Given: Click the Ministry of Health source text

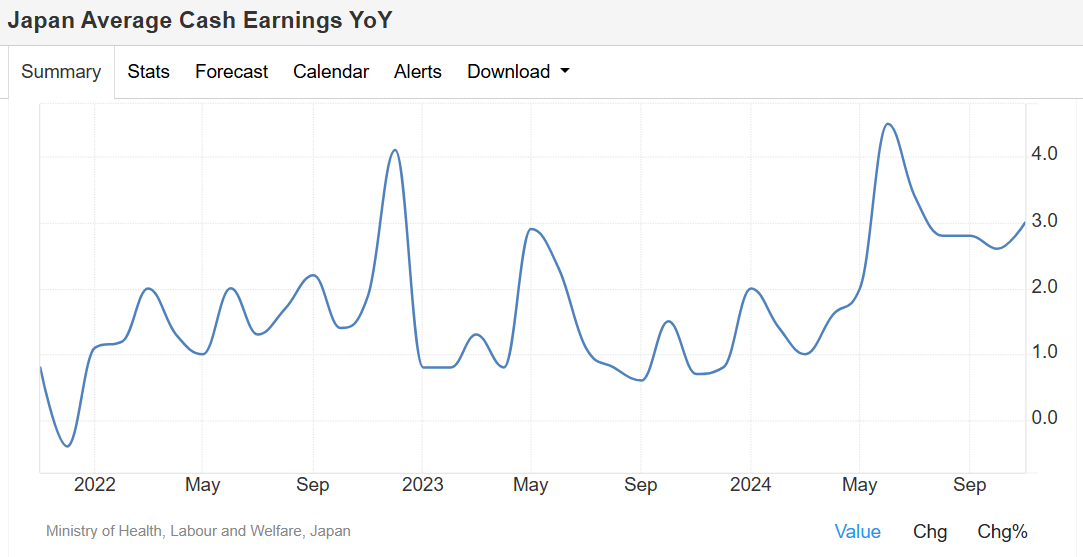Looking at the screenshot, I should (198, 531).
